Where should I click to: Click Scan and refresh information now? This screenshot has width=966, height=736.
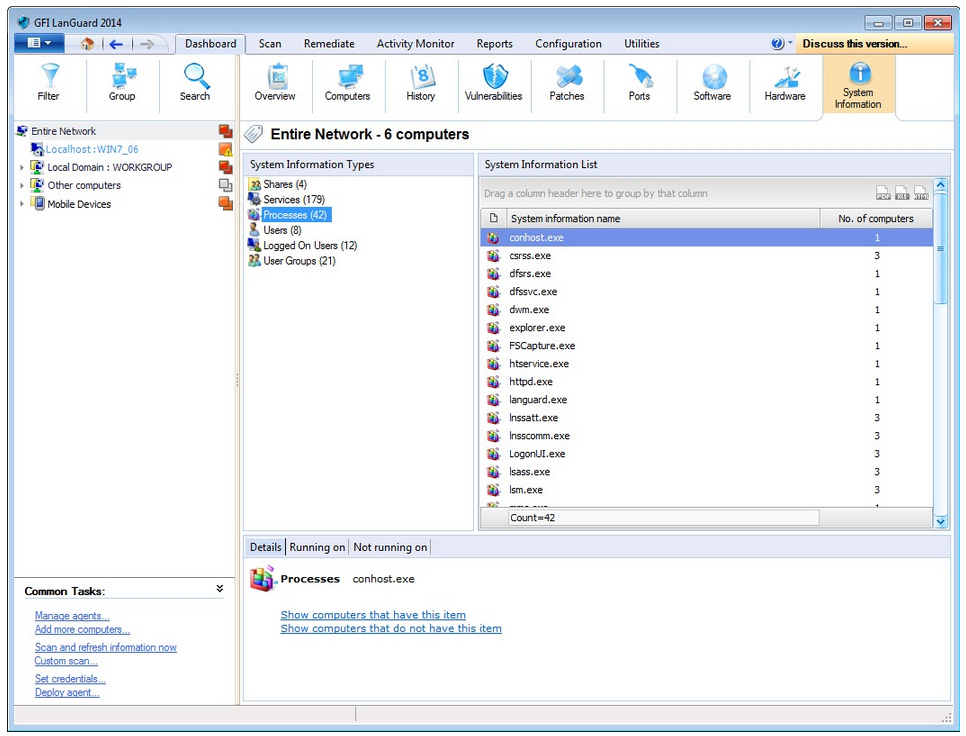click(x=105, y=647)
